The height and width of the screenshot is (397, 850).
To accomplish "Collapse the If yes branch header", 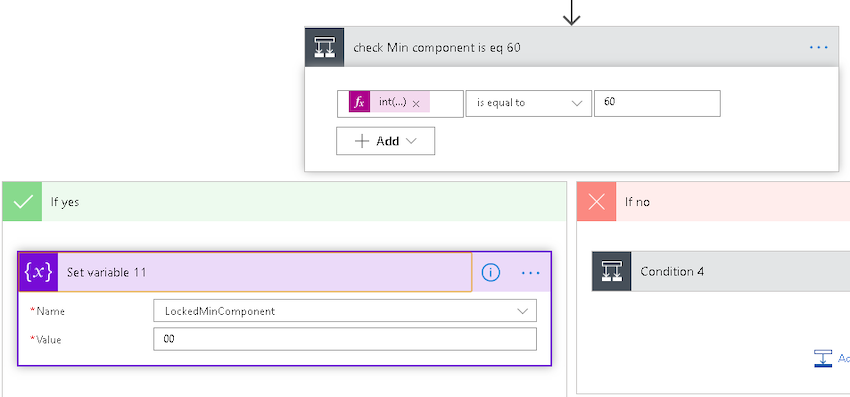I will 285,202.
